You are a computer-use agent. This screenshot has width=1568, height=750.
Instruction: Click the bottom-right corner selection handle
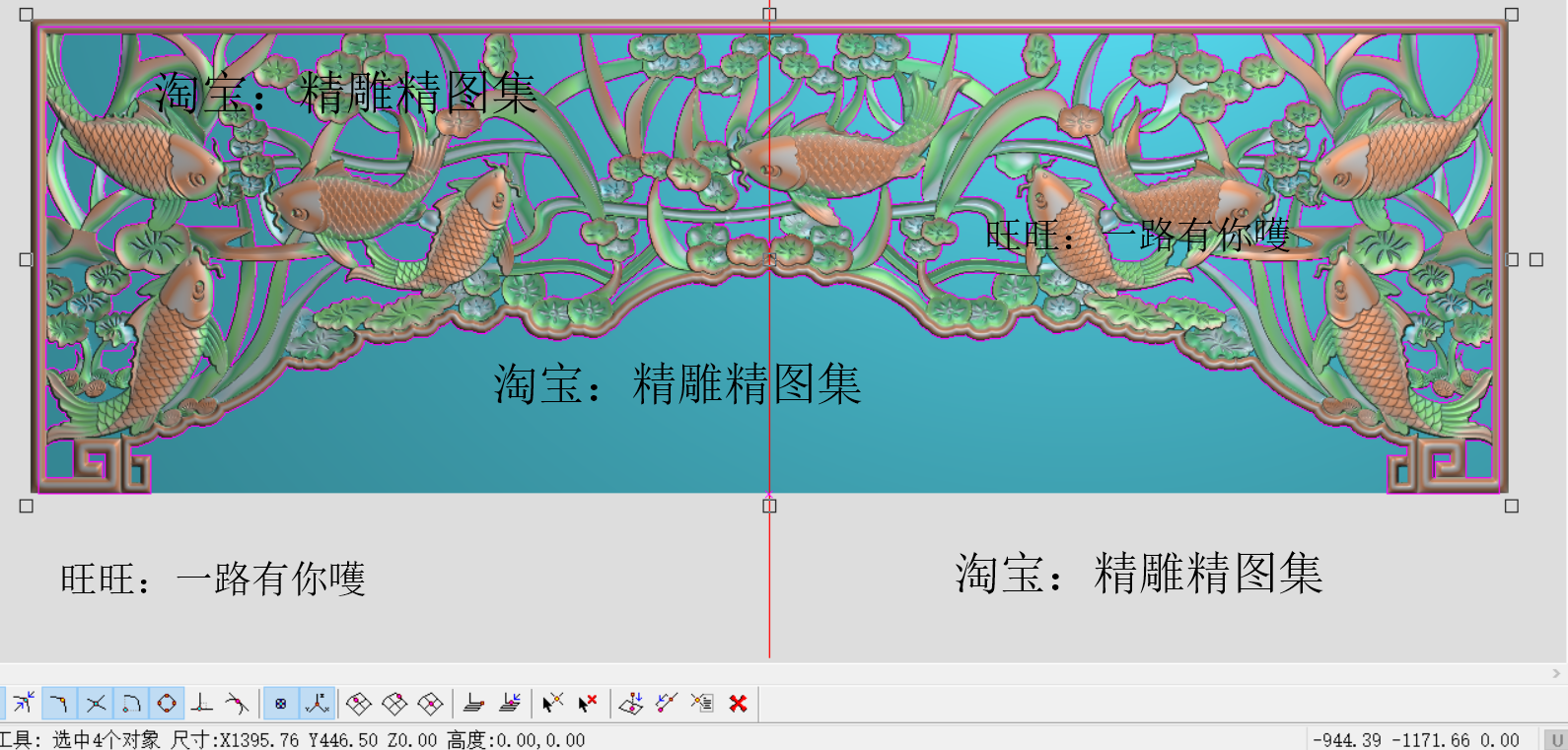(1512, 506)
